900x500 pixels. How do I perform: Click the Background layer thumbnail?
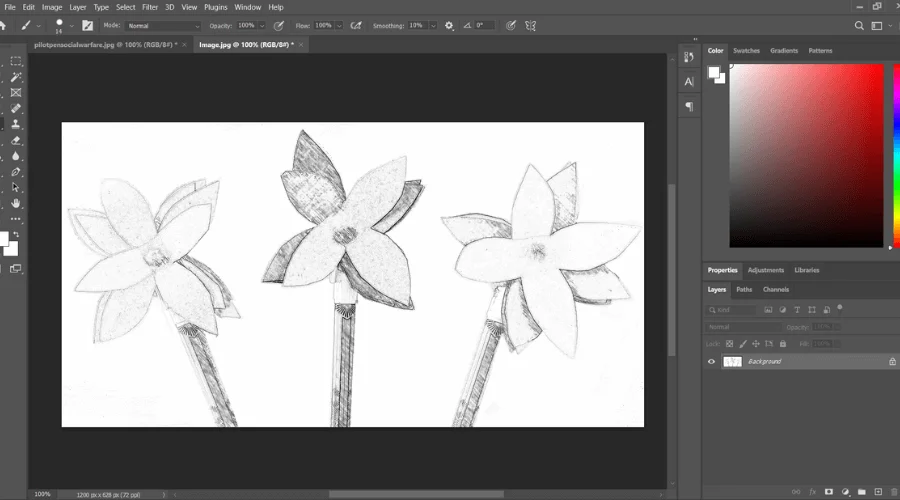click(732, 361)
